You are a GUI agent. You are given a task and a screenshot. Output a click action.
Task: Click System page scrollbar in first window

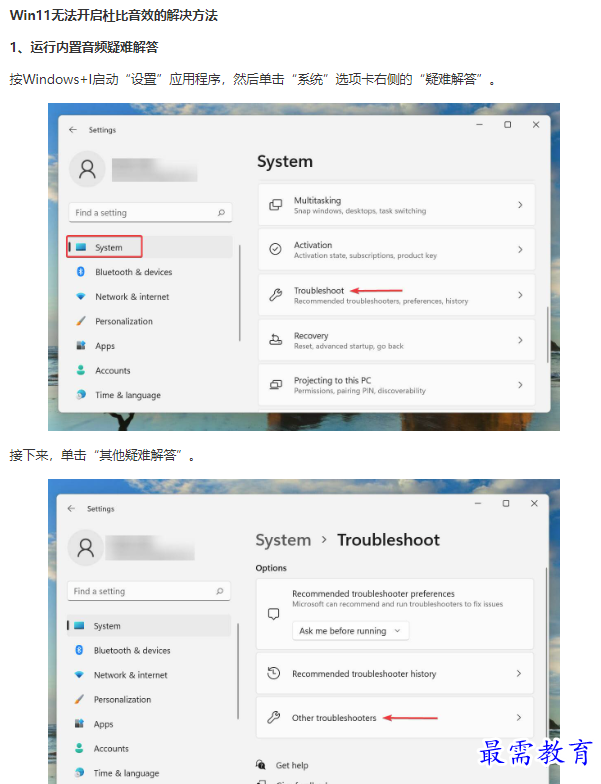[x=548, y=334]
